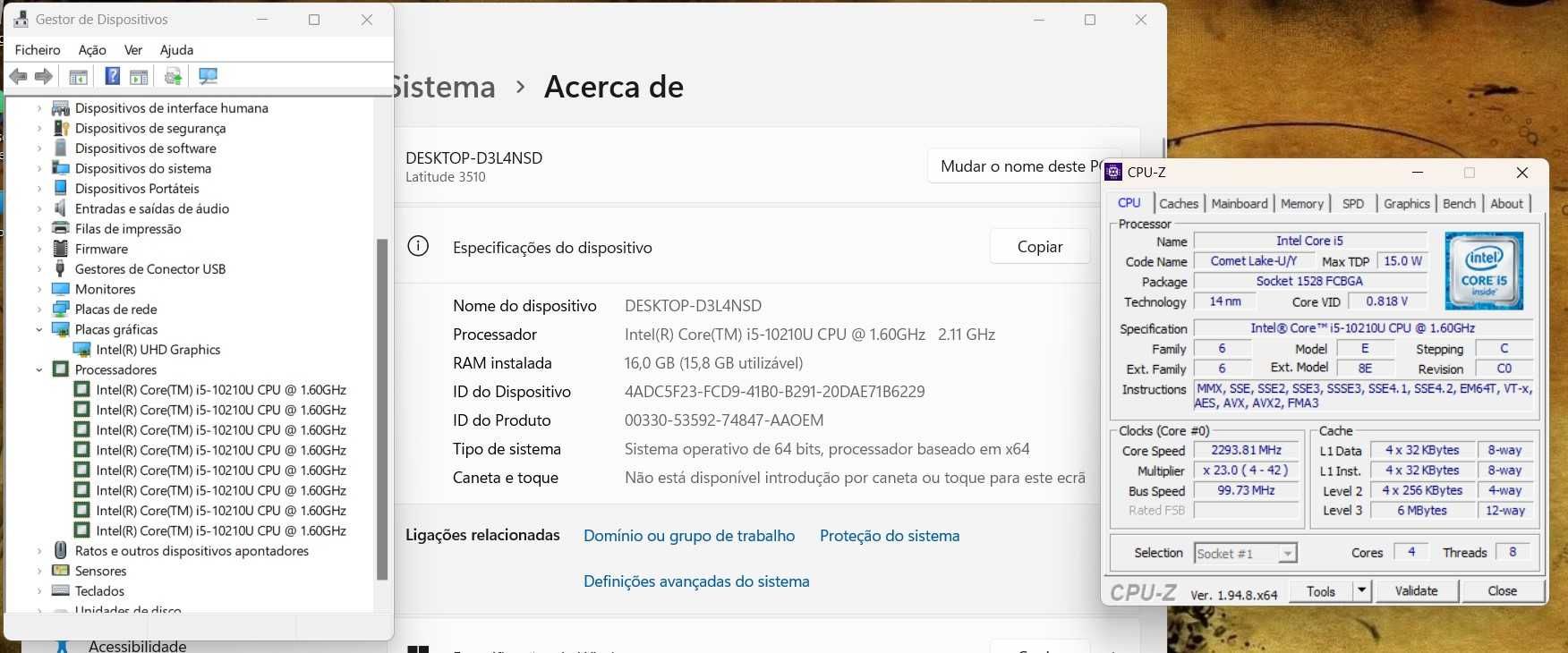Image resolution: width=1568 pixels, height=653 pixels.
Task: Click the Sistema breadcrumb in Settings
Action: pos(444,87)
